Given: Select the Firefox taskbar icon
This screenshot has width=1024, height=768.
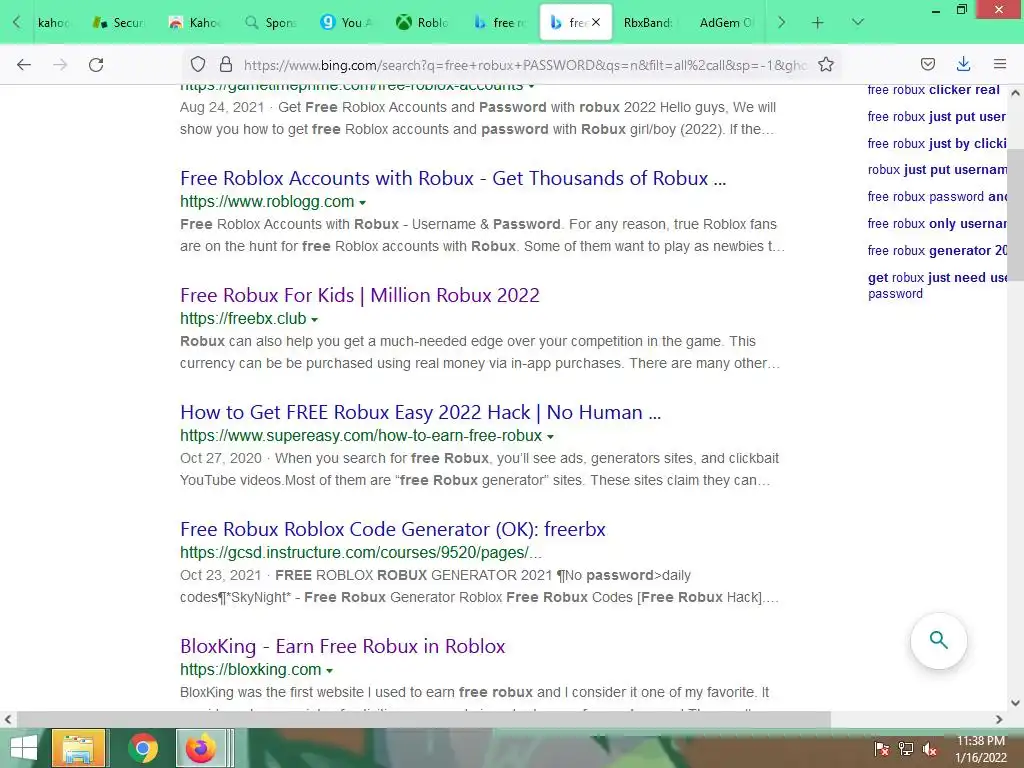Looking at the screenshot, I should (201, 748).
